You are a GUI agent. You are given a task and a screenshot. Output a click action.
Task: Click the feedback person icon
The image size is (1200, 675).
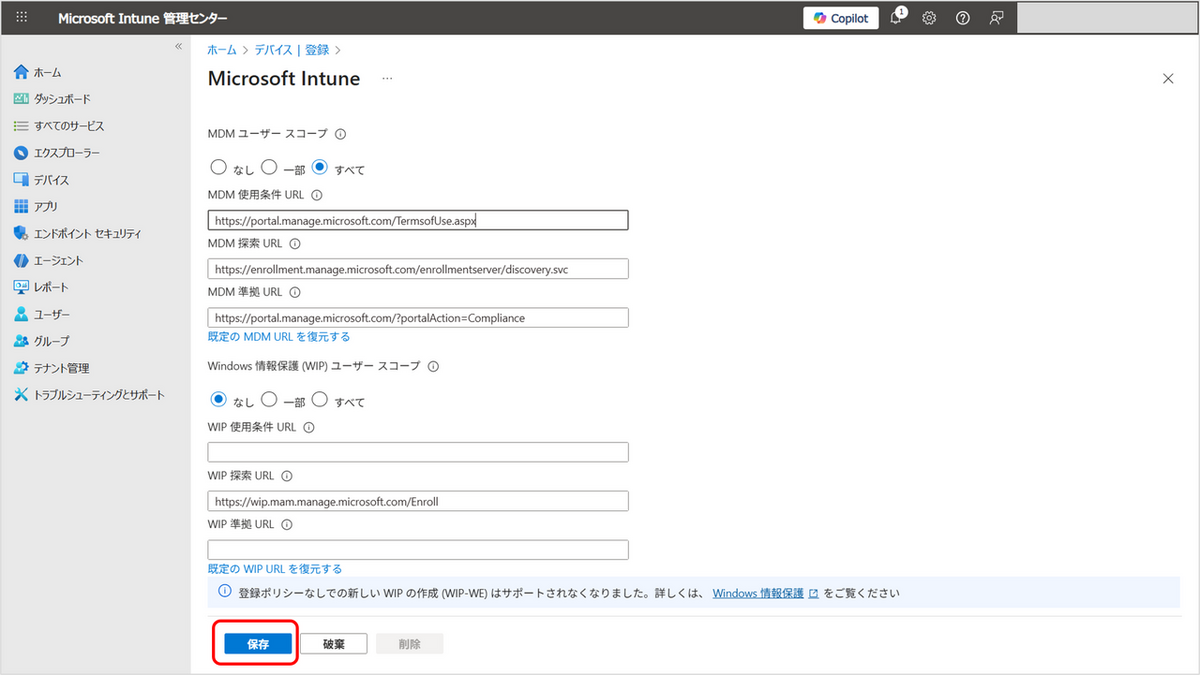tap(996, 18)
